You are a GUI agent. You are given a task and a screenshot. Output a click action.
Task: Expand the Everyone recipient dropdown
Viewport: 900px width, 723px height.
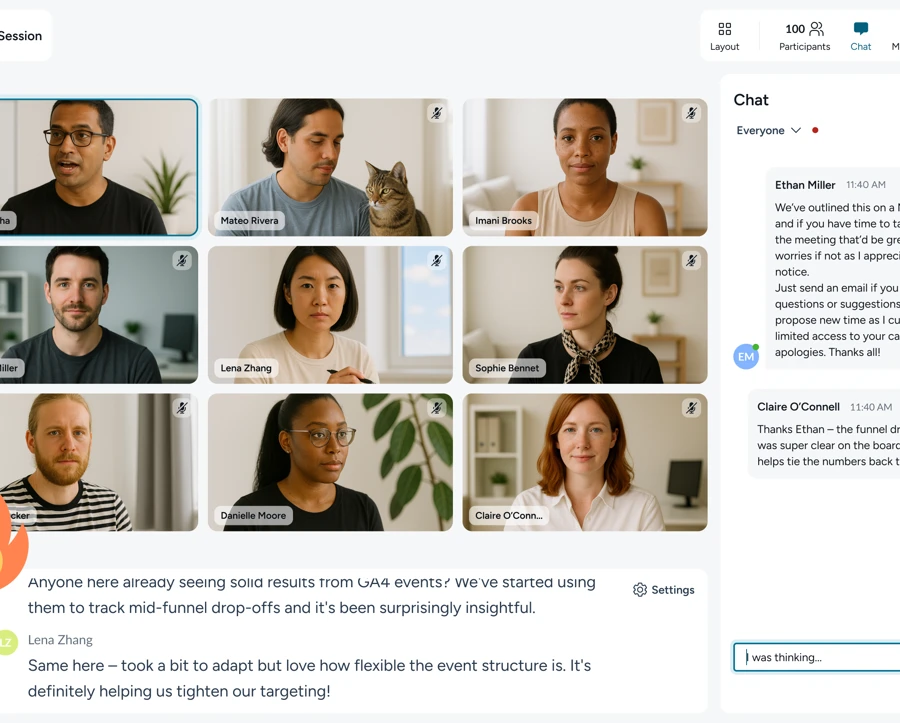[768, 130]
